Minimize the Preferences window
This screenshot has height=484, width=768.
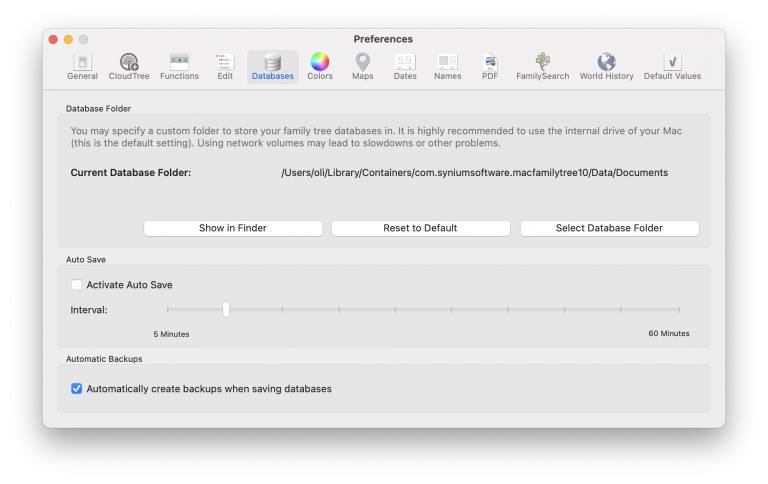69,39
